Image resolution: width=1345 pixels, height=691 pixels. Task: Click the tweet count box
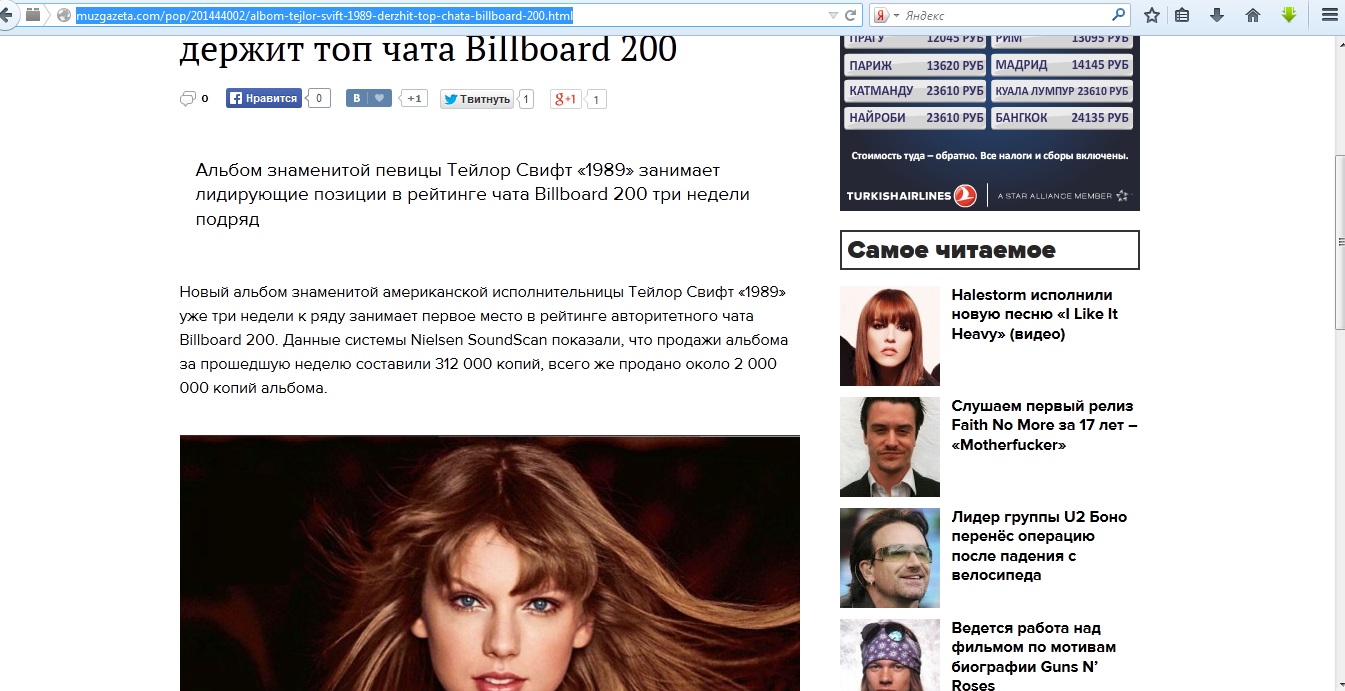coord(527,99)
